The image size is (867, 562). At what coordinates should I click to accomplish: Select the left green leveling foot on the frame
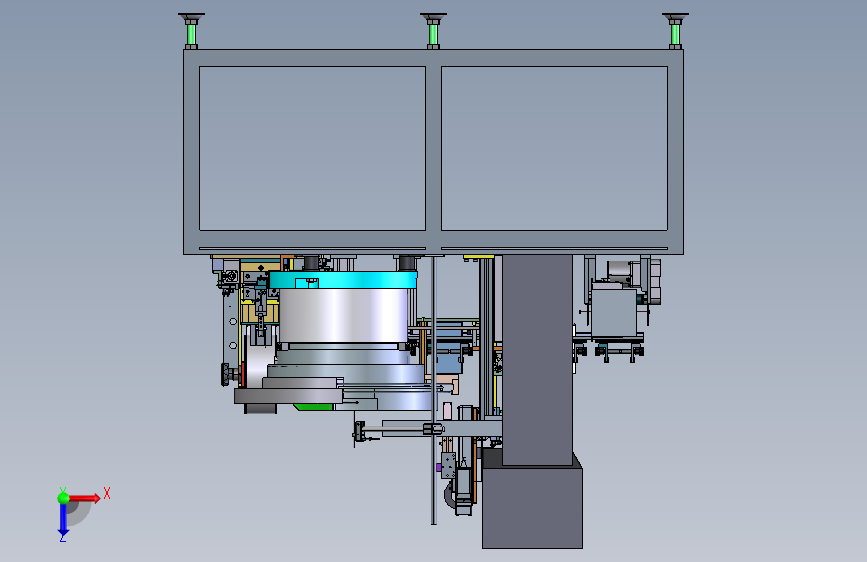point(191,32)
